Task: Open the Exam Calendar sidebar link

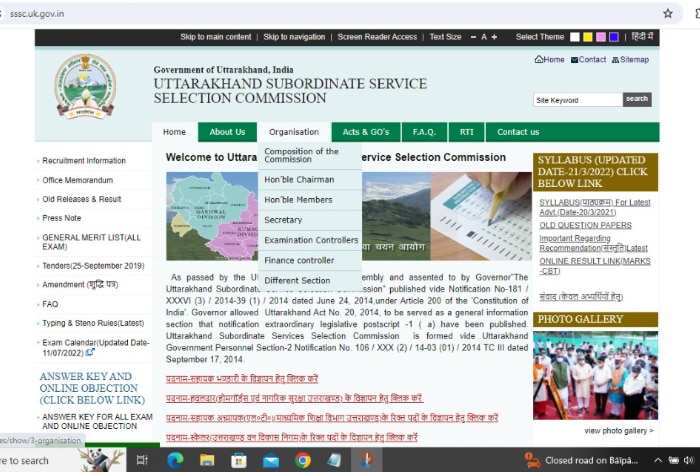Action: [x=96, y=348]
